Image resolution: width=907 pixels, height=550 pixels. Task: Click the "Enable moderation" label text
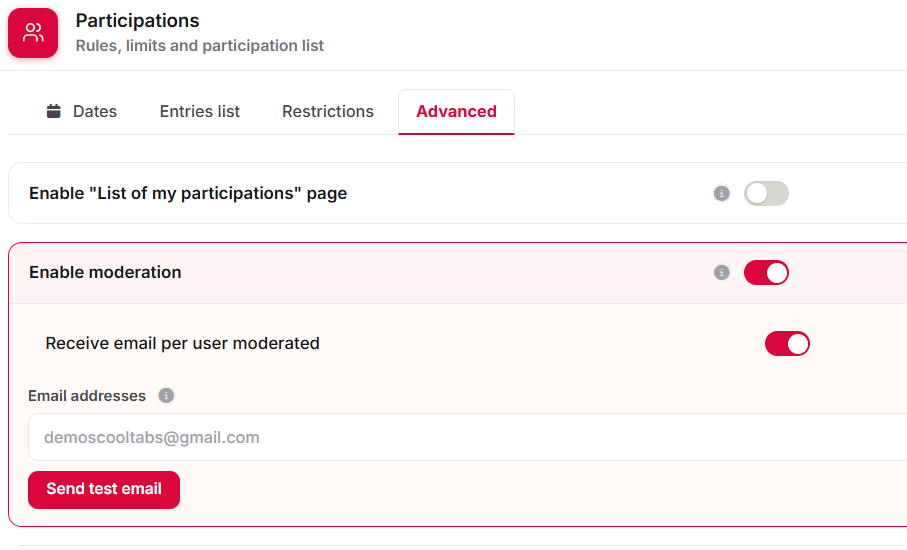click(105, 272)
